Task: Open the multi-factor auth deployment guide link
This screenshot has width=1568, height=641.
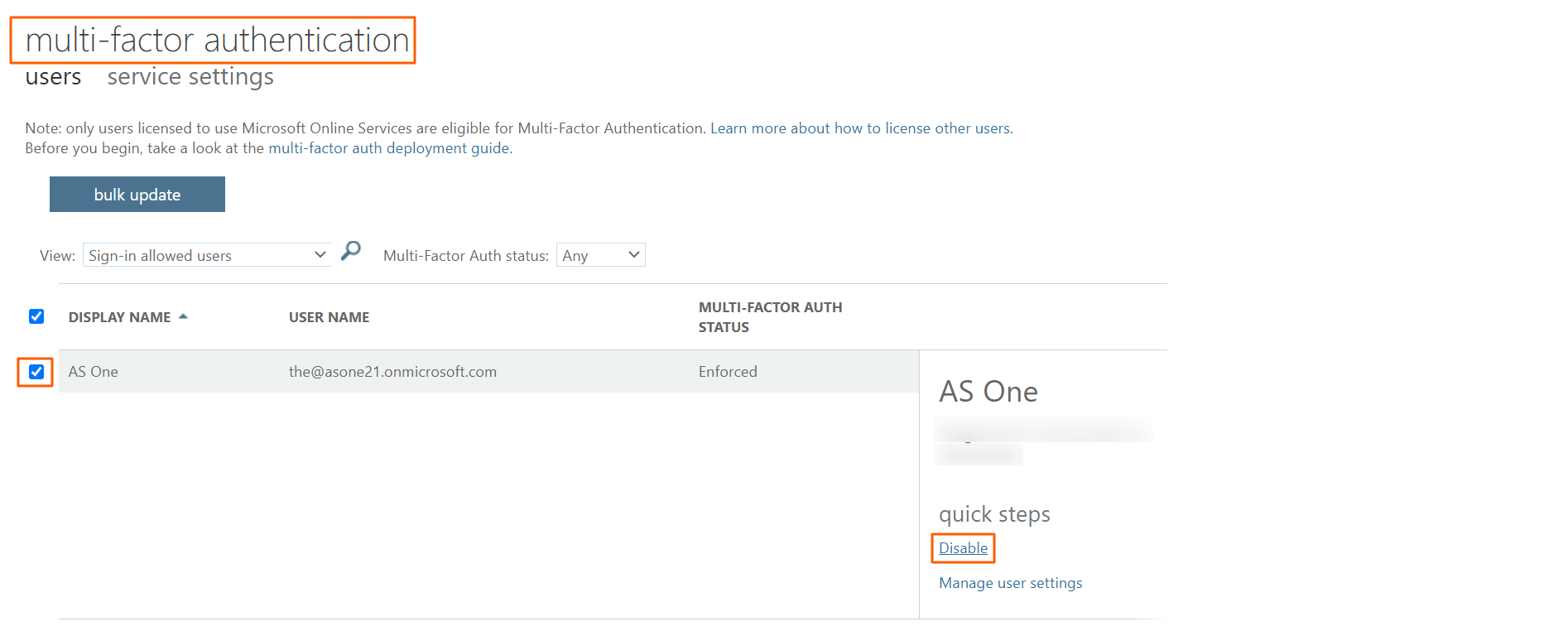Action: (389, 148)
